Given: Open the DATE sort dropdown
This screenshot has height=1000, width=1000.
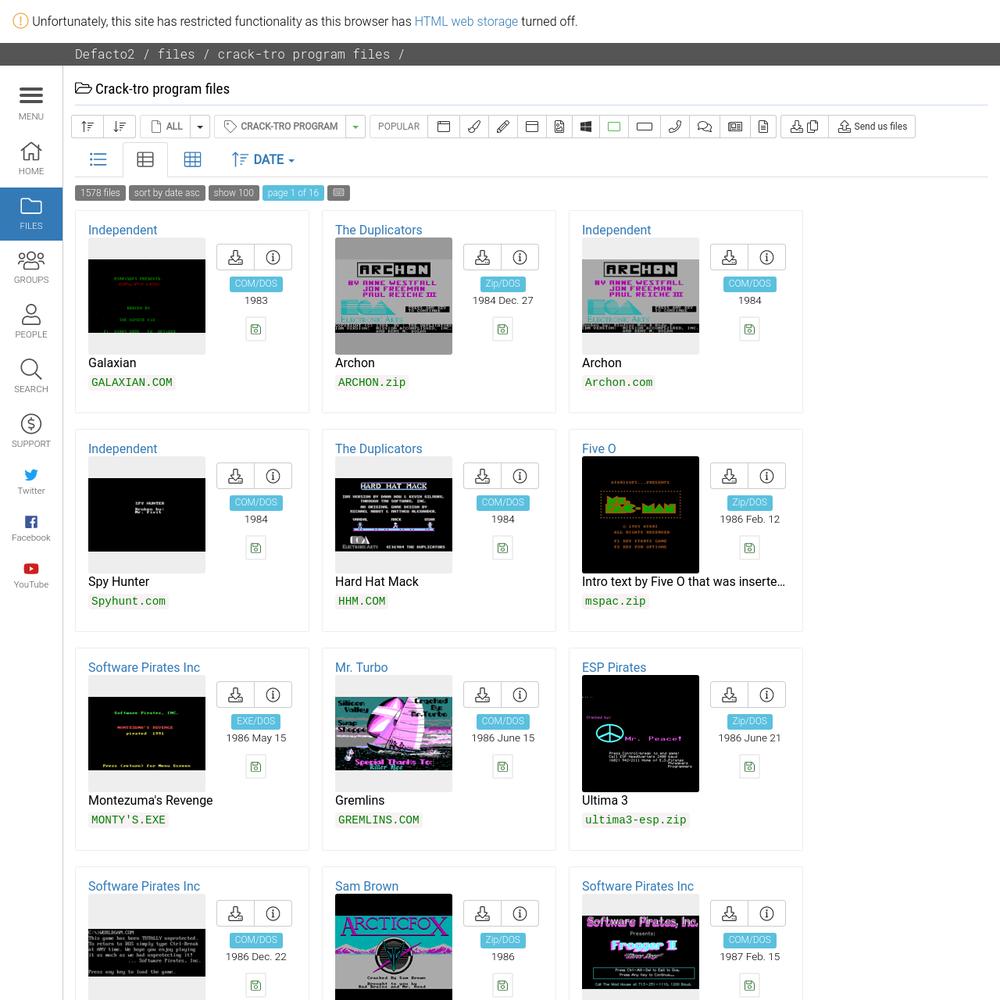Looking at the screenshot, I should pyautogui.click(x=263, y=160).
